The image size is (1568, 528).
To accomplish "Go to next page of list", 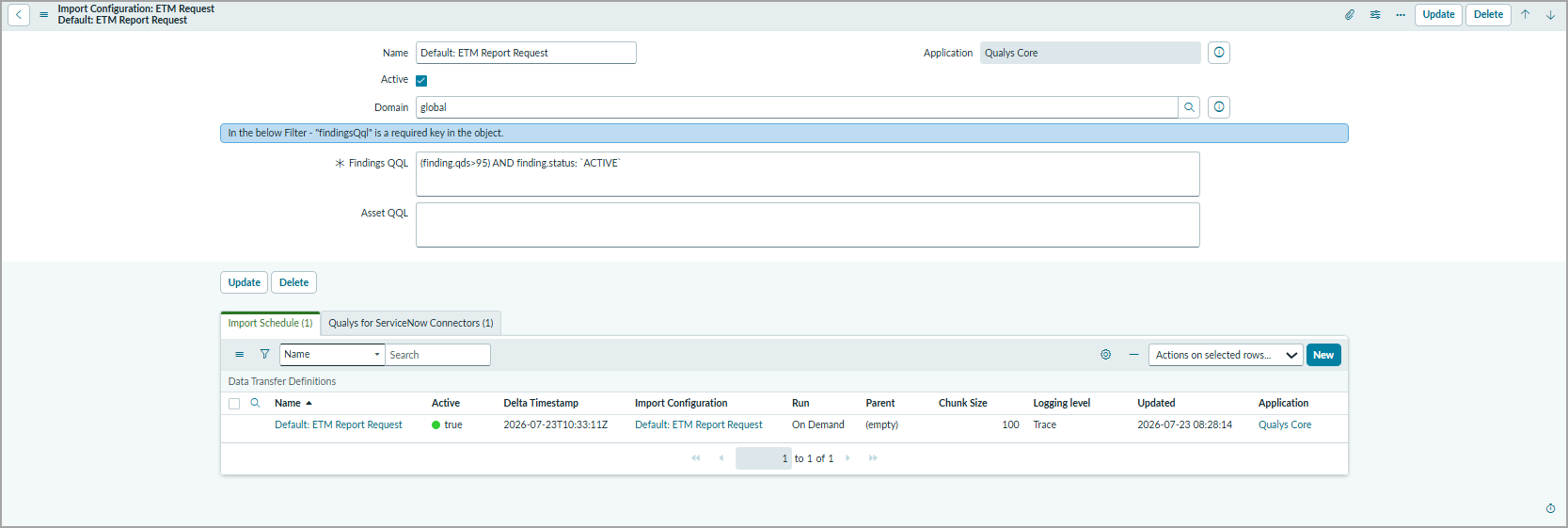I will (x=847, y=458).
